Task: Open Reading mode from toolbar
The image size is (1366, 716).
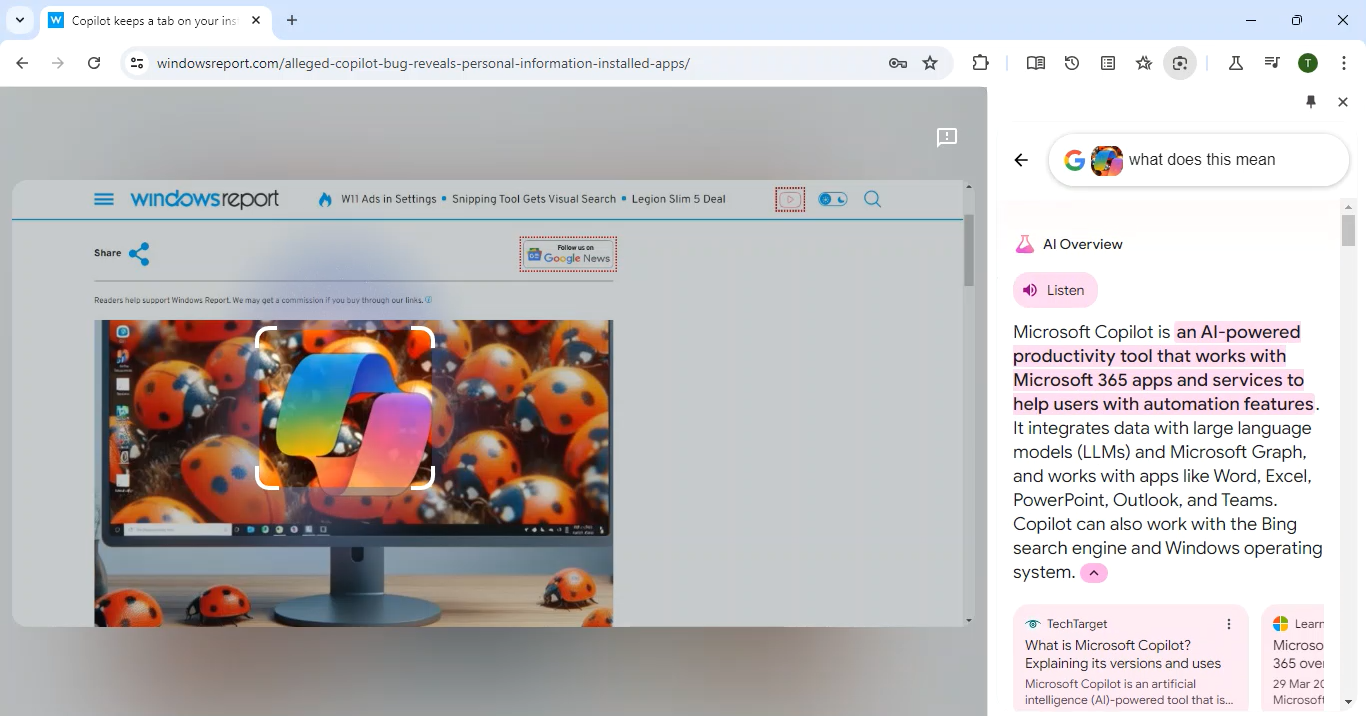Action: pos(1036,63)
